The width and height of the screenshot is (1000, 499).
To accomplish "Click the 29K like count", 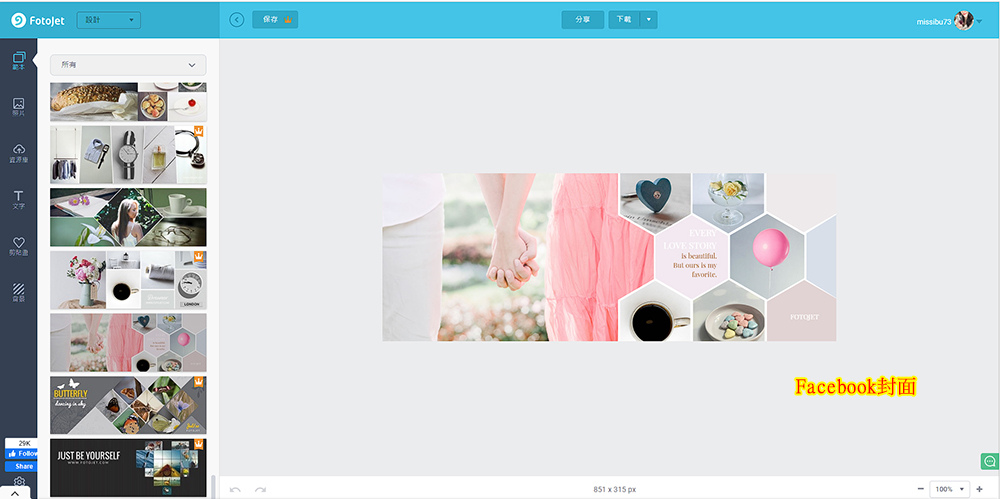I will (x=24, y=443).
